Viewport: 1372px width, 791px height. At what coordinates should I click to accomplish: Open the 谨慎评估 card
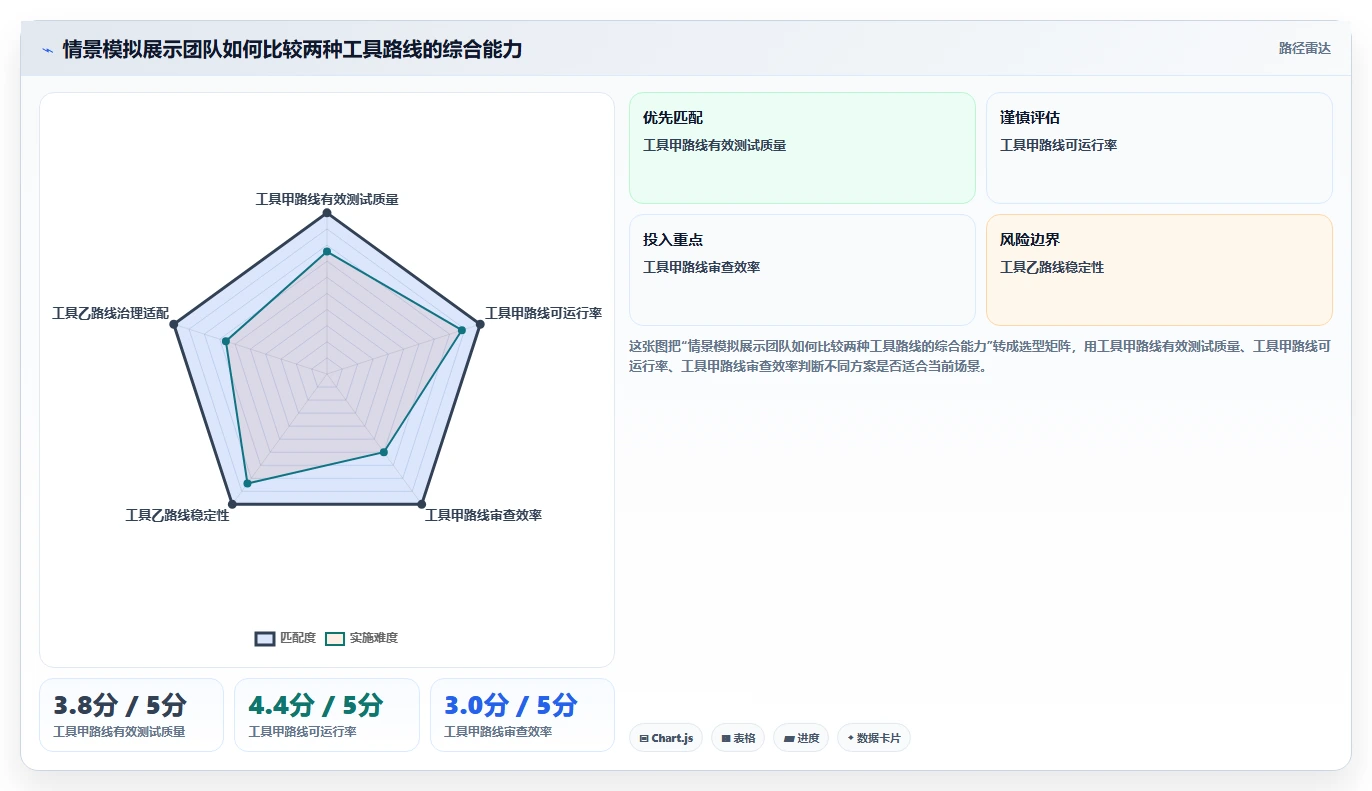1159,148
